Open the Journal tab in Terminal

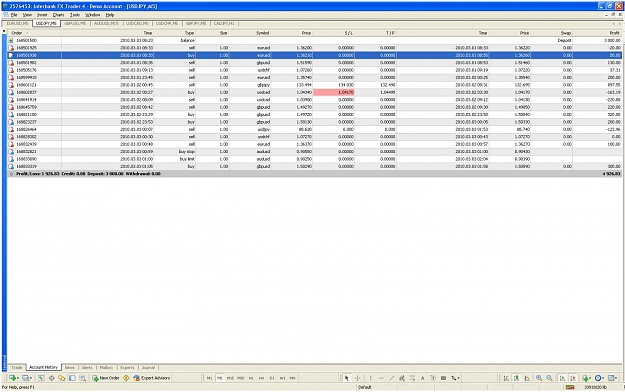[148, 367]
